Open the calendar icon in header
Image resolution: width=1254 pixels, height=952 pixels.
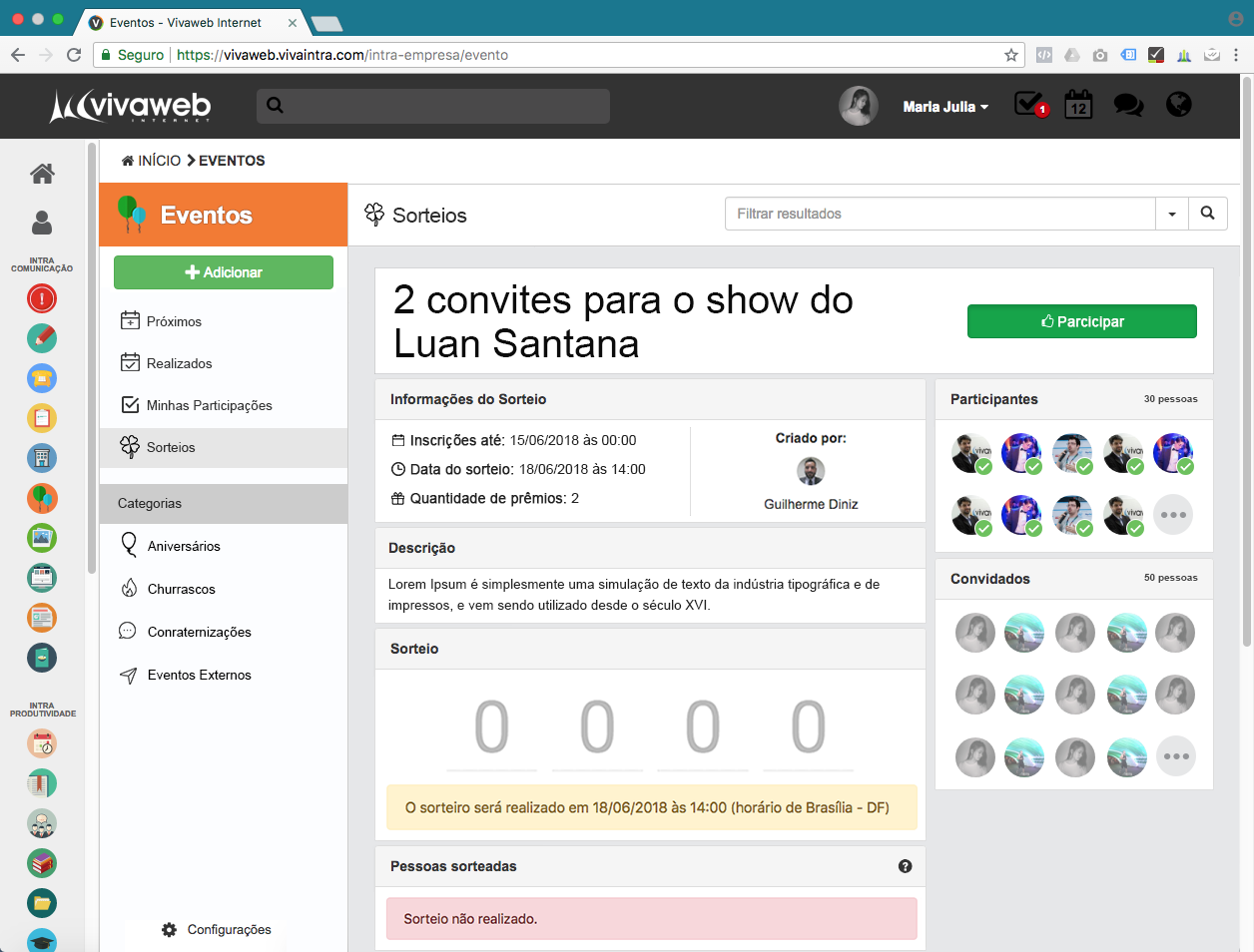1078,105
